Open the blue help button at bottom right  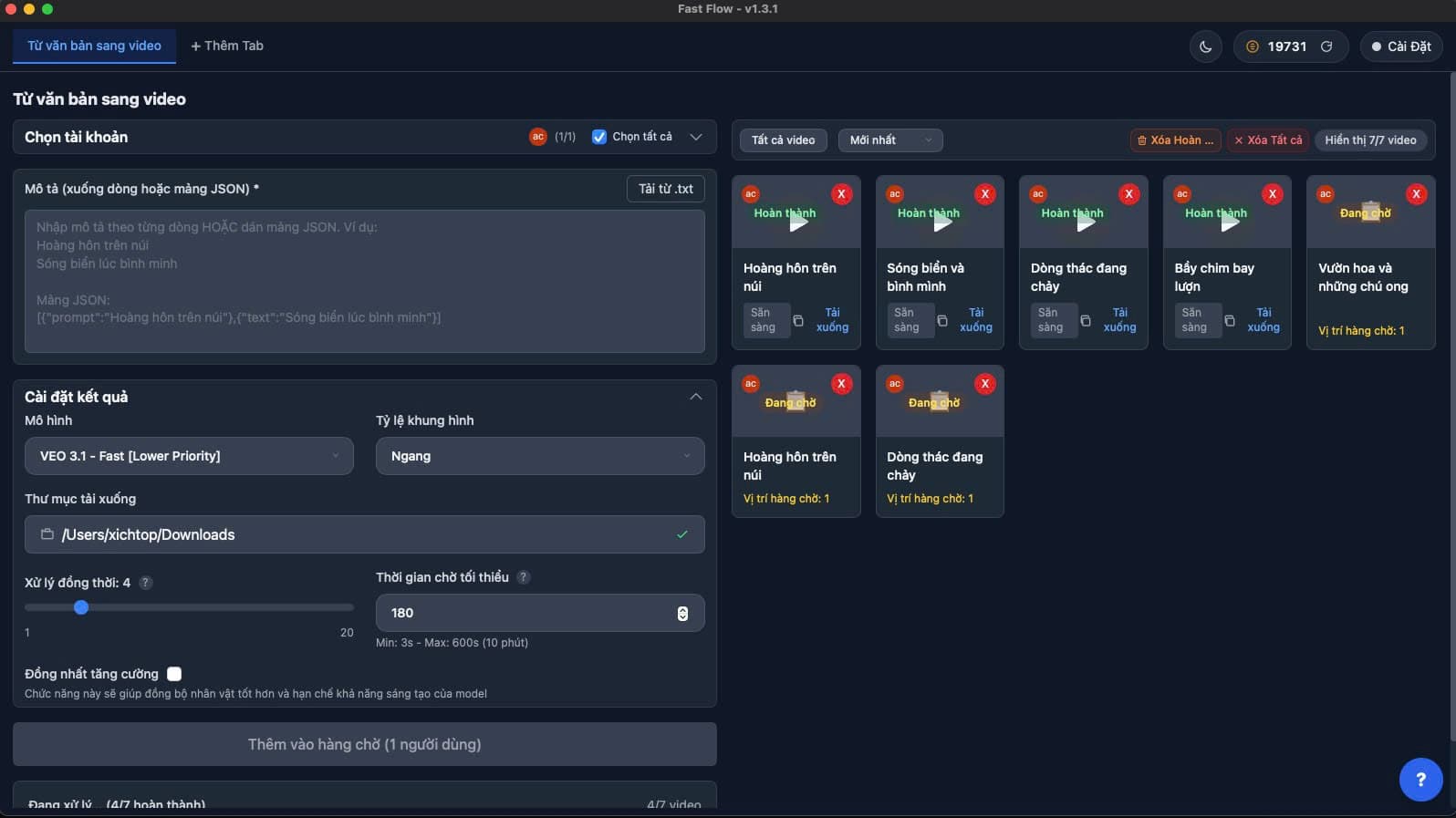click(x=1420, y=780)
